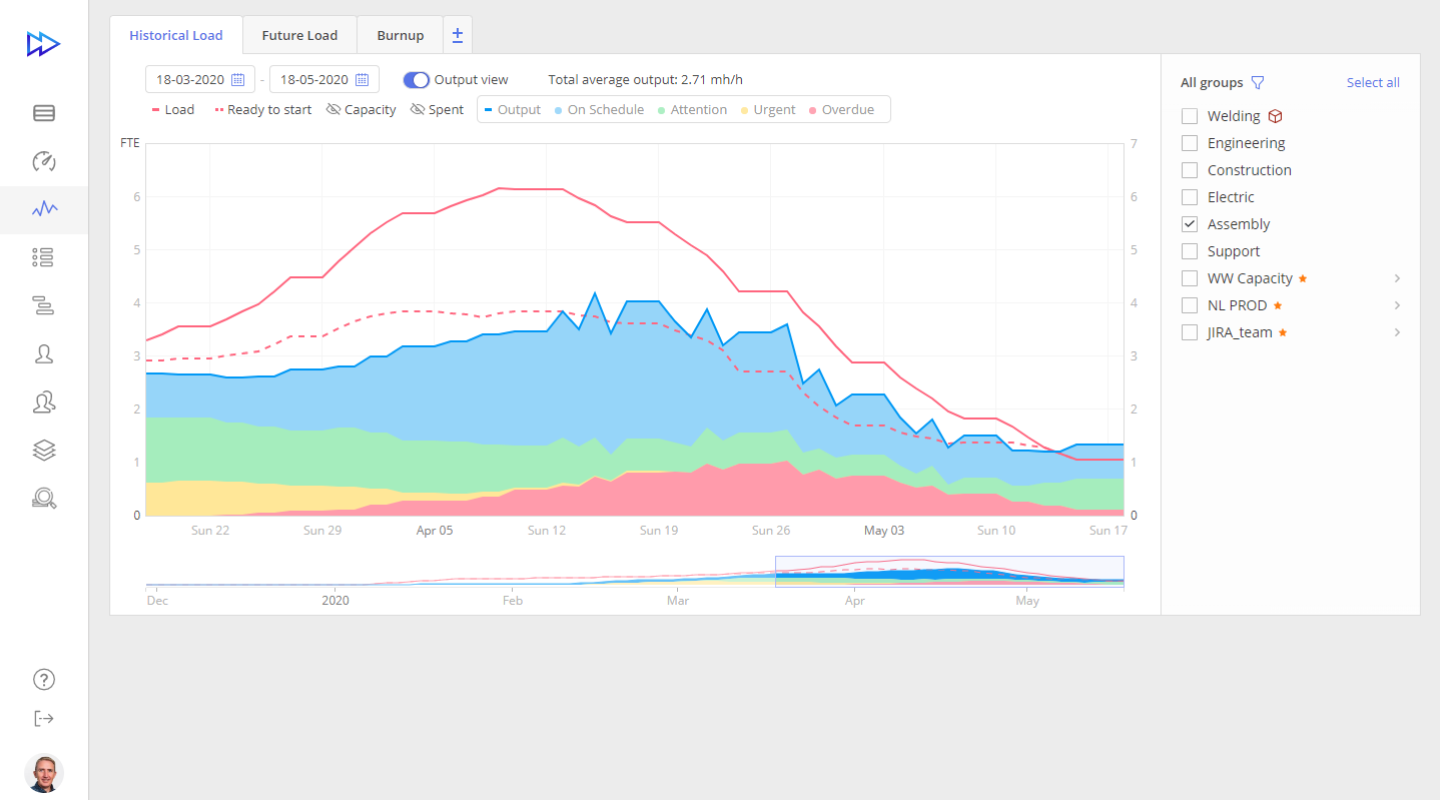Expand the WW Capacity group

pyautogui.click(x=1397, y=278)
